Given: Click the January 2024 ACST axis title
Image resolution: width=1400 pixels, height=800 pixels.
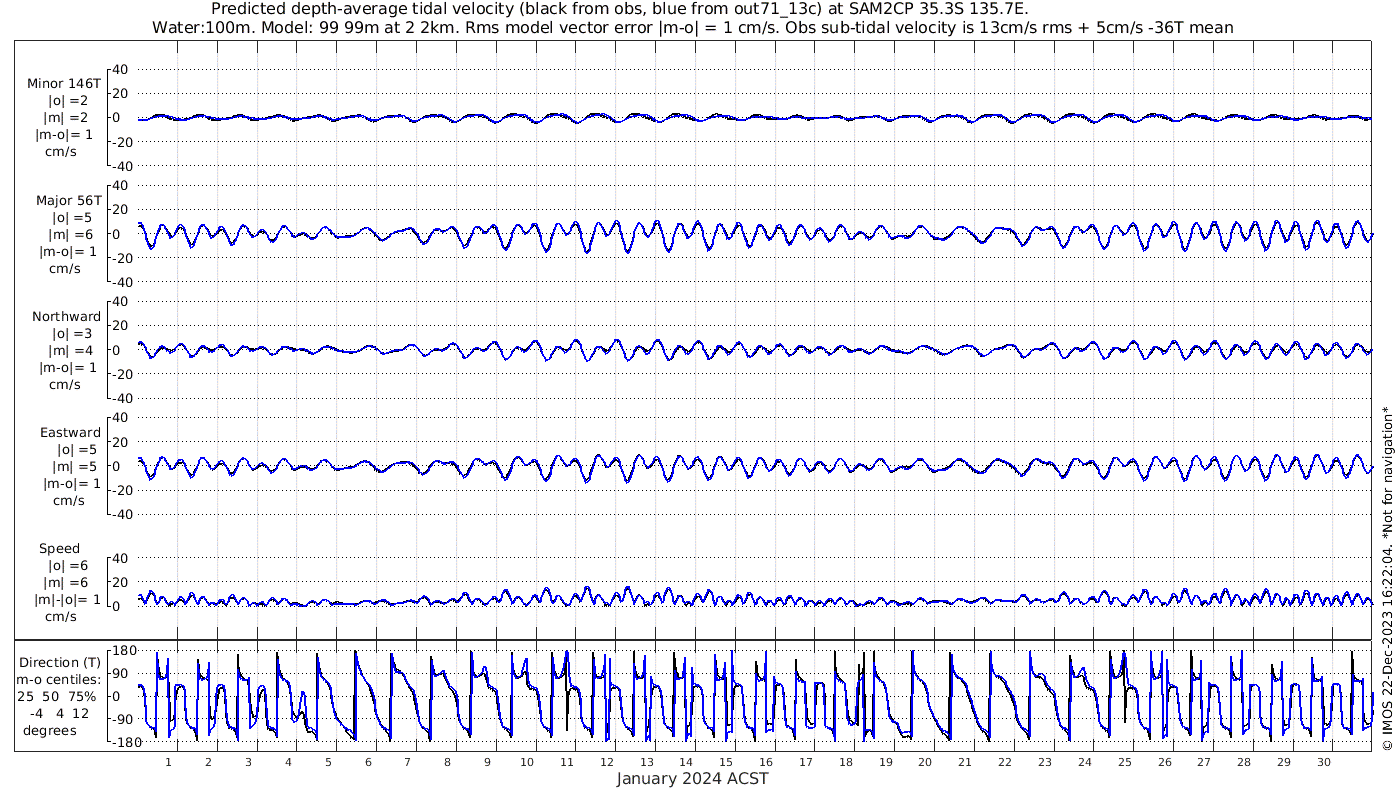Looking at the screenshot, I should [692, 779].
